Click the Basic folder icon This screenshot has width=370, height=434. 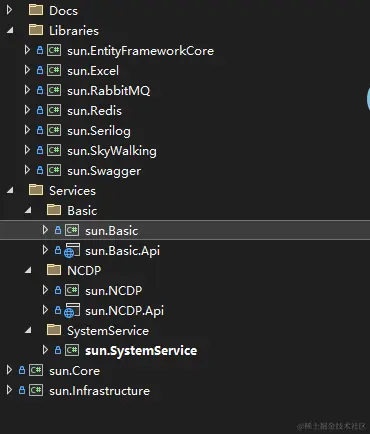coord(54,210)
